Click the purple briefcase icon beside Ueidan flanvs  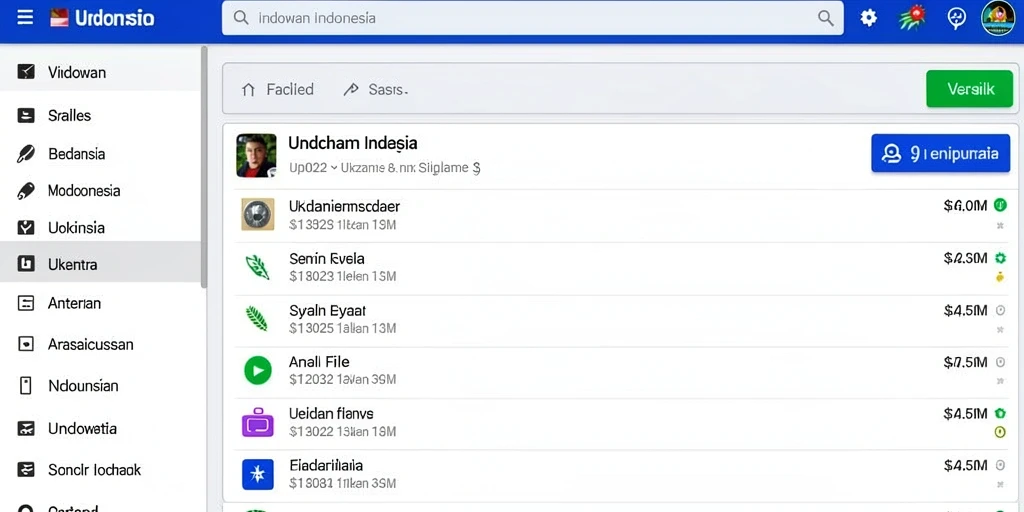257,423
